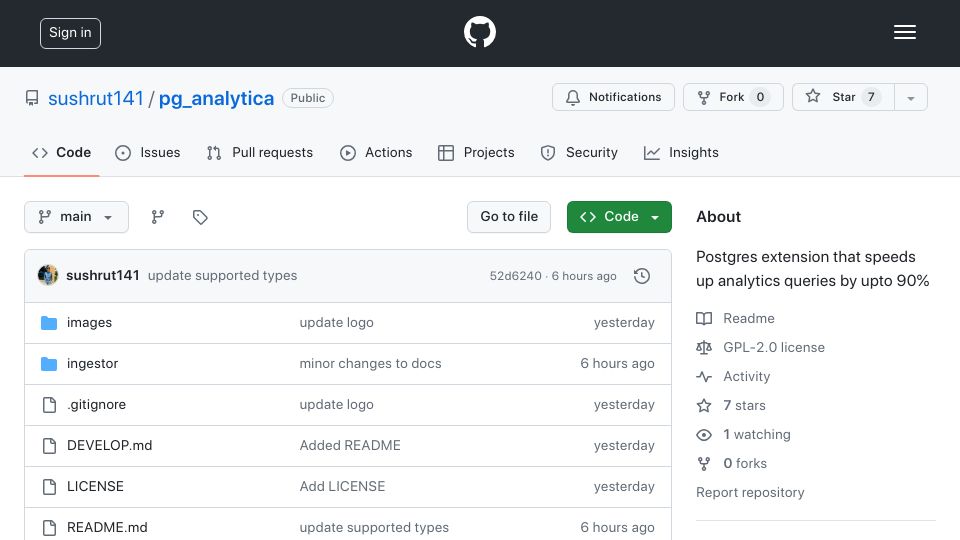This screenshot has width=960, height=540.
Task: Open the 'Added README' commit message
Action: pos(350,446)
